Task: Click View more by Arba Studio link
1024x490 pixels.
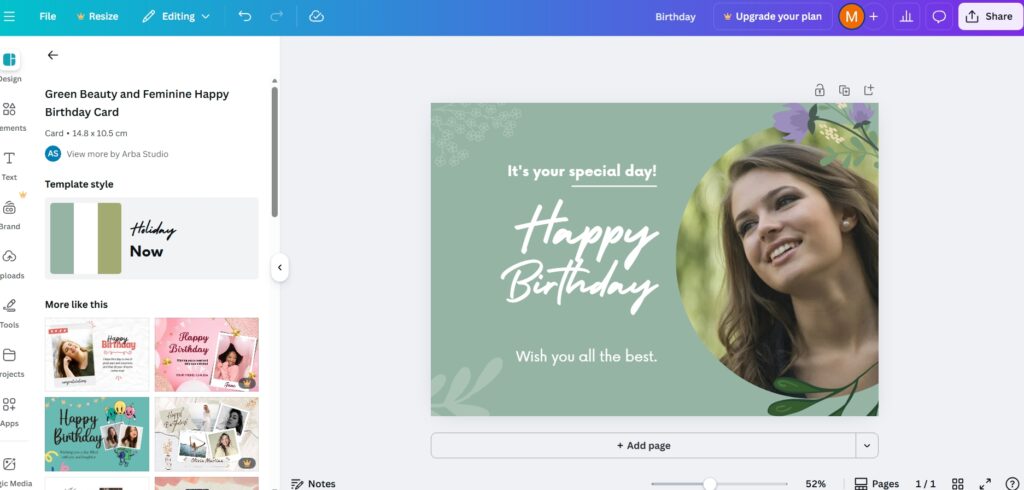Action: coord(117,154)
